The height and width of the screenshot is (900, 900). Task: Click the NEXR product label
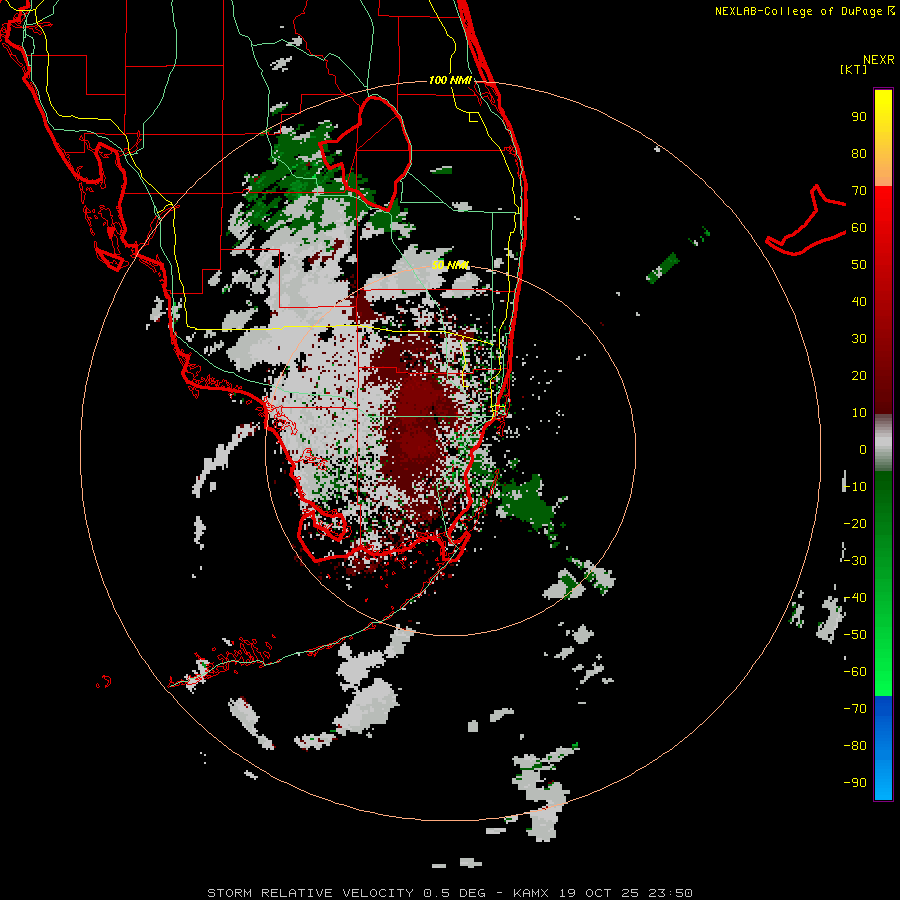click(879, 60)
